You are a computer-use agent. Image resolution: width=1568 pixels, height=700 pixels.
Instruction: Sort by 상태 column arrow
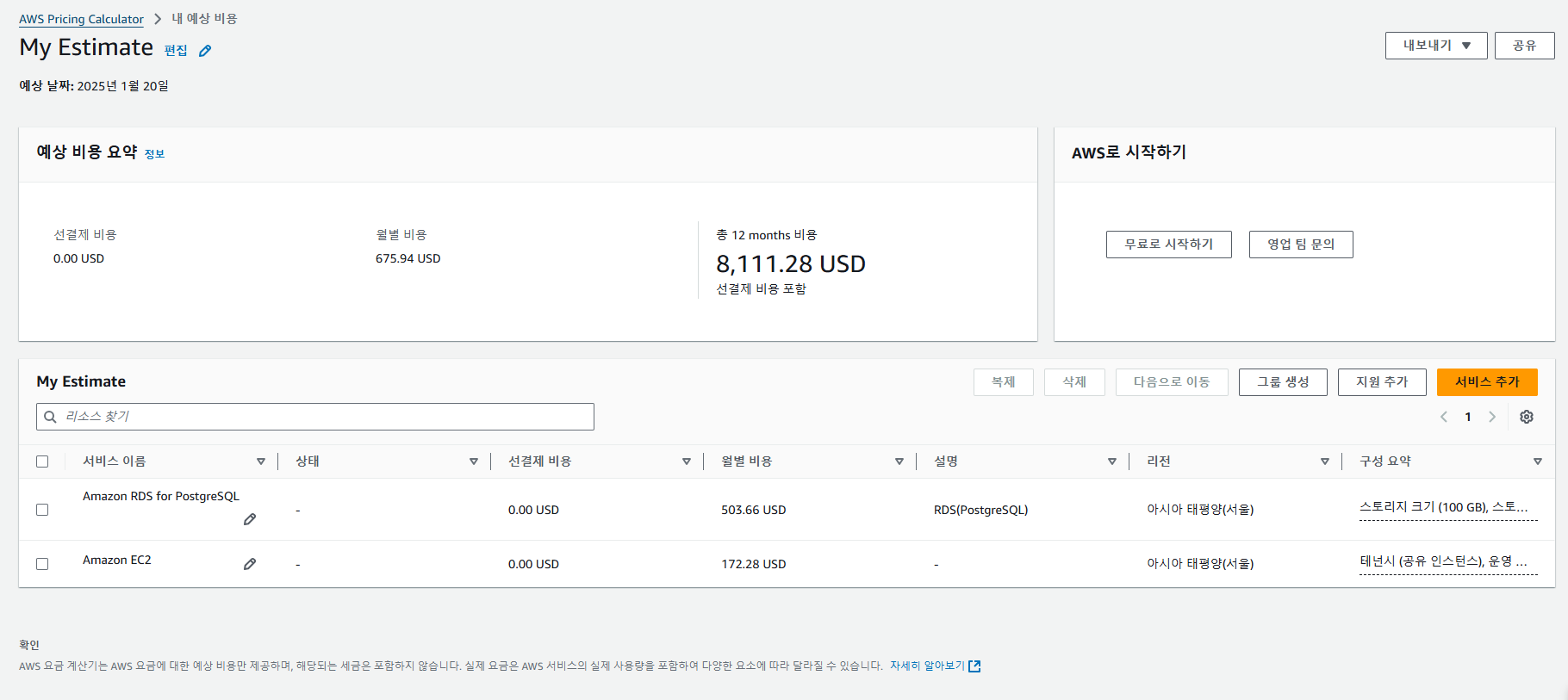[x=474, y=462]
